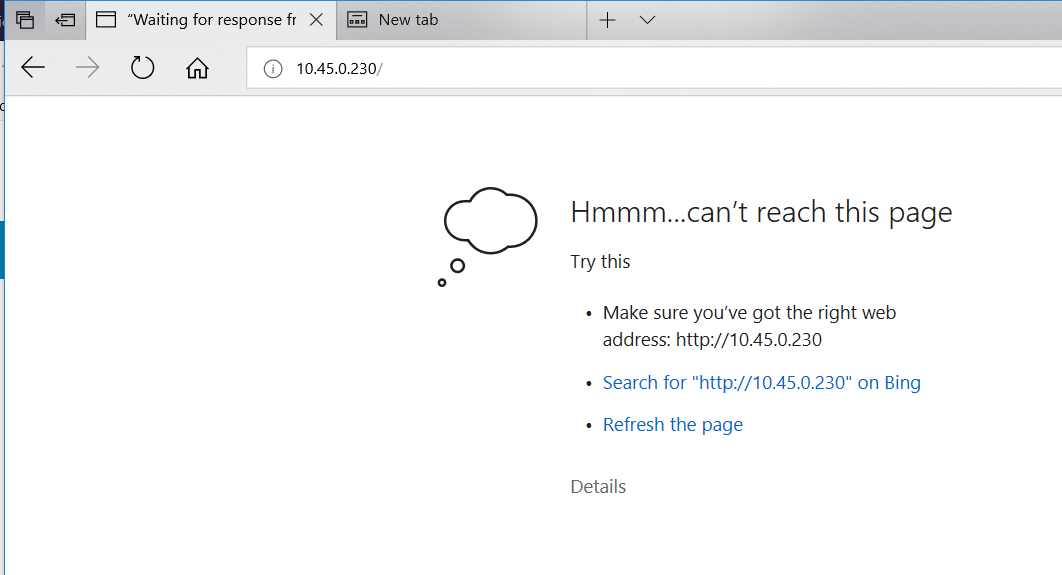Go back to the previous page
Viewport: 1062px width, 575px height.
(x=33, y=68)
